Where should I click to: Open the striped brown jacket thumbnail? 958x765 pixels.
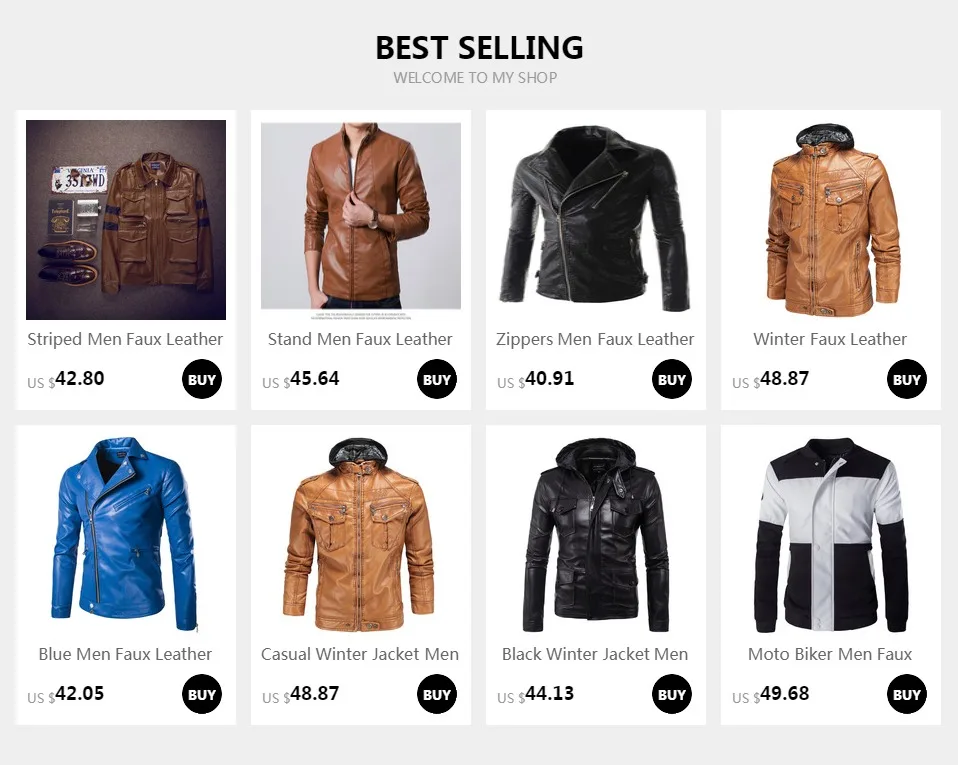pos(126,220)
